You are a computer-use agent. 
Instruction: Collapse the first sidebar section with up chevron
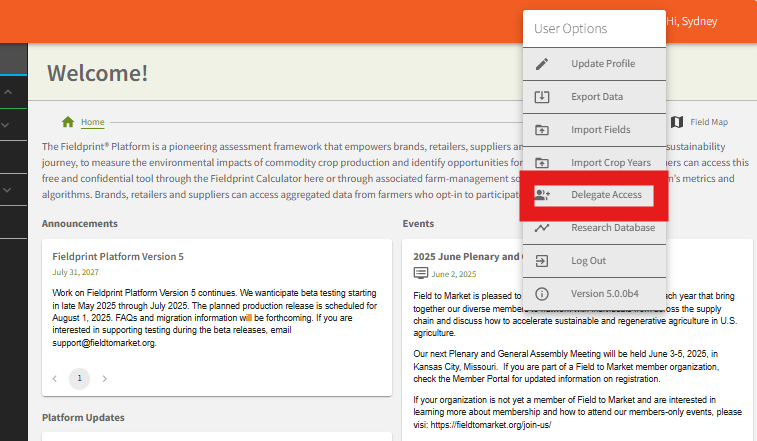coord(7,92)
